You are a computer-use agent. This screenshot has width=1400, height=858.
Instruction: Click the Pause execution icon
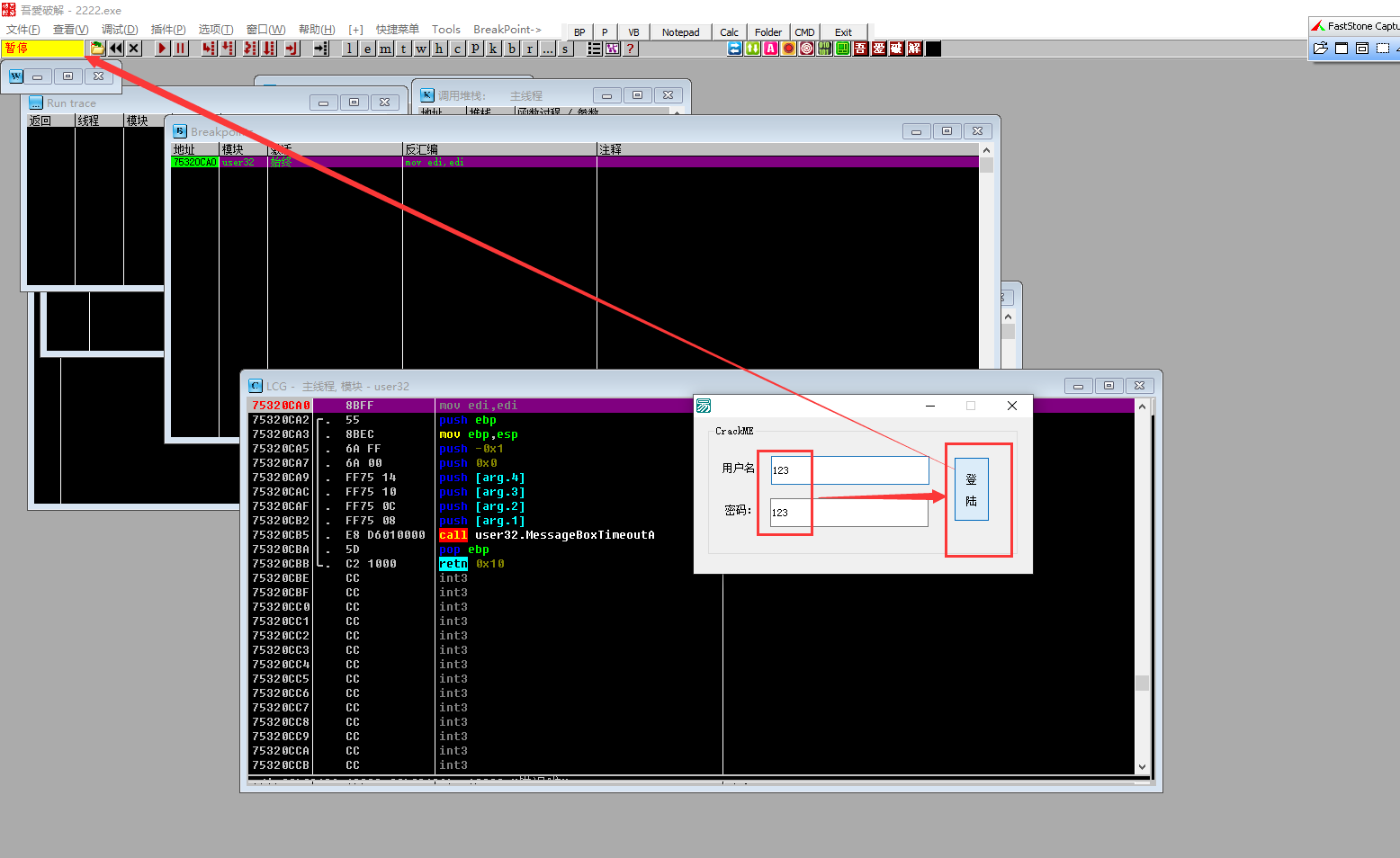(x=181, y=49)
